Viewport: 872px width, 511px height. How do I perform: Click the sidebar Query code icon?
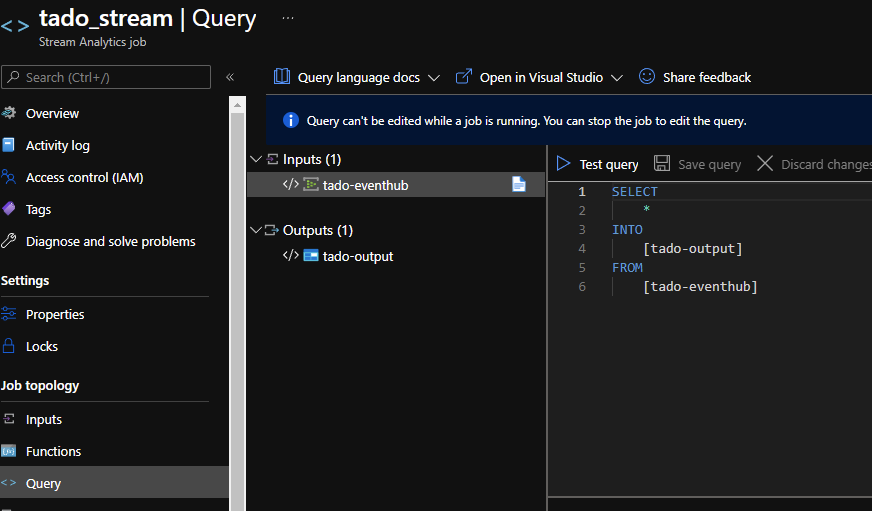pyautogui.click(x=8, y=483)
